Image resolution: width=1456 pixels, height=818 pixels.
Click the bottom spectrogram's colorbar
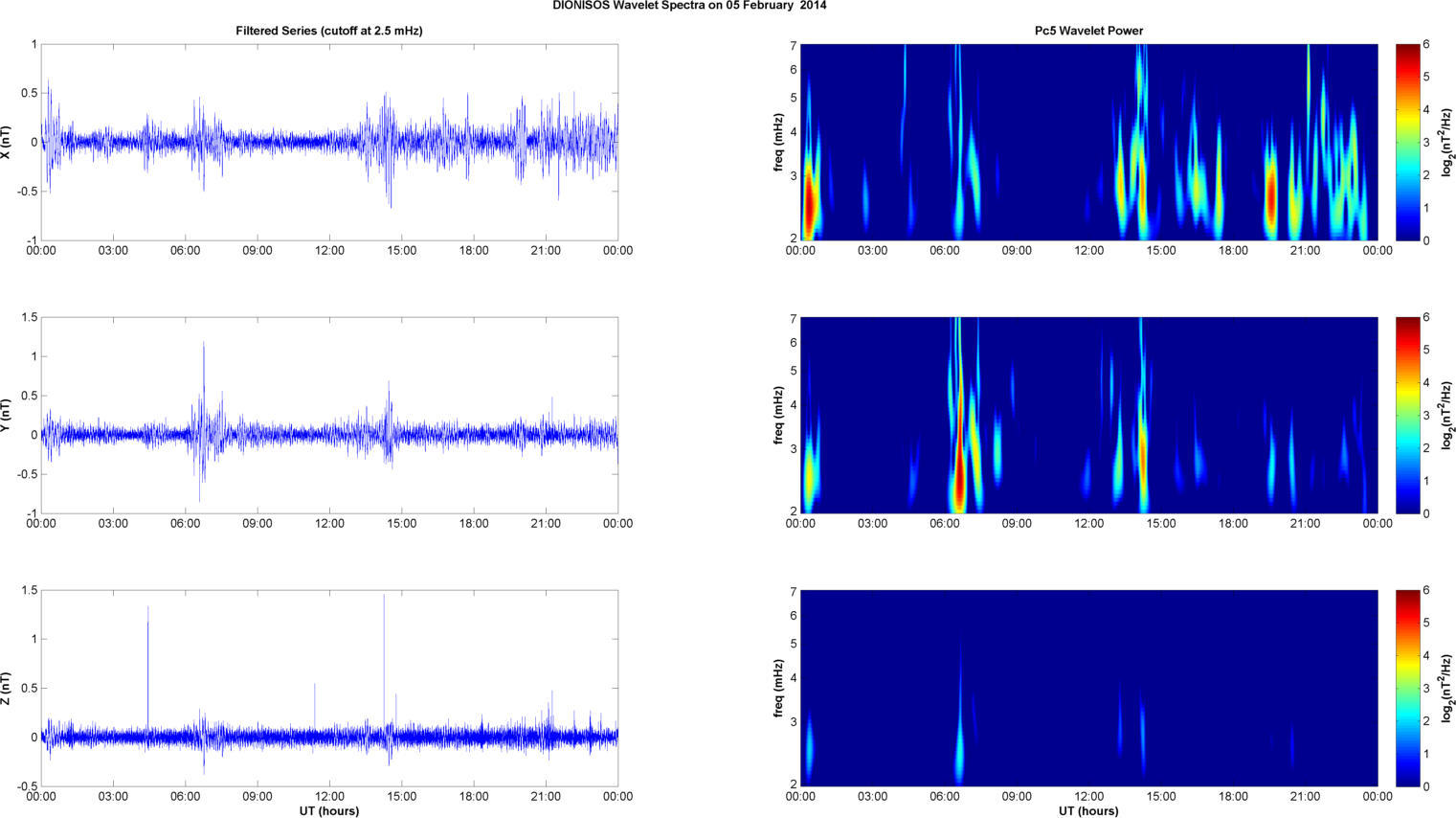point(1407,689)
